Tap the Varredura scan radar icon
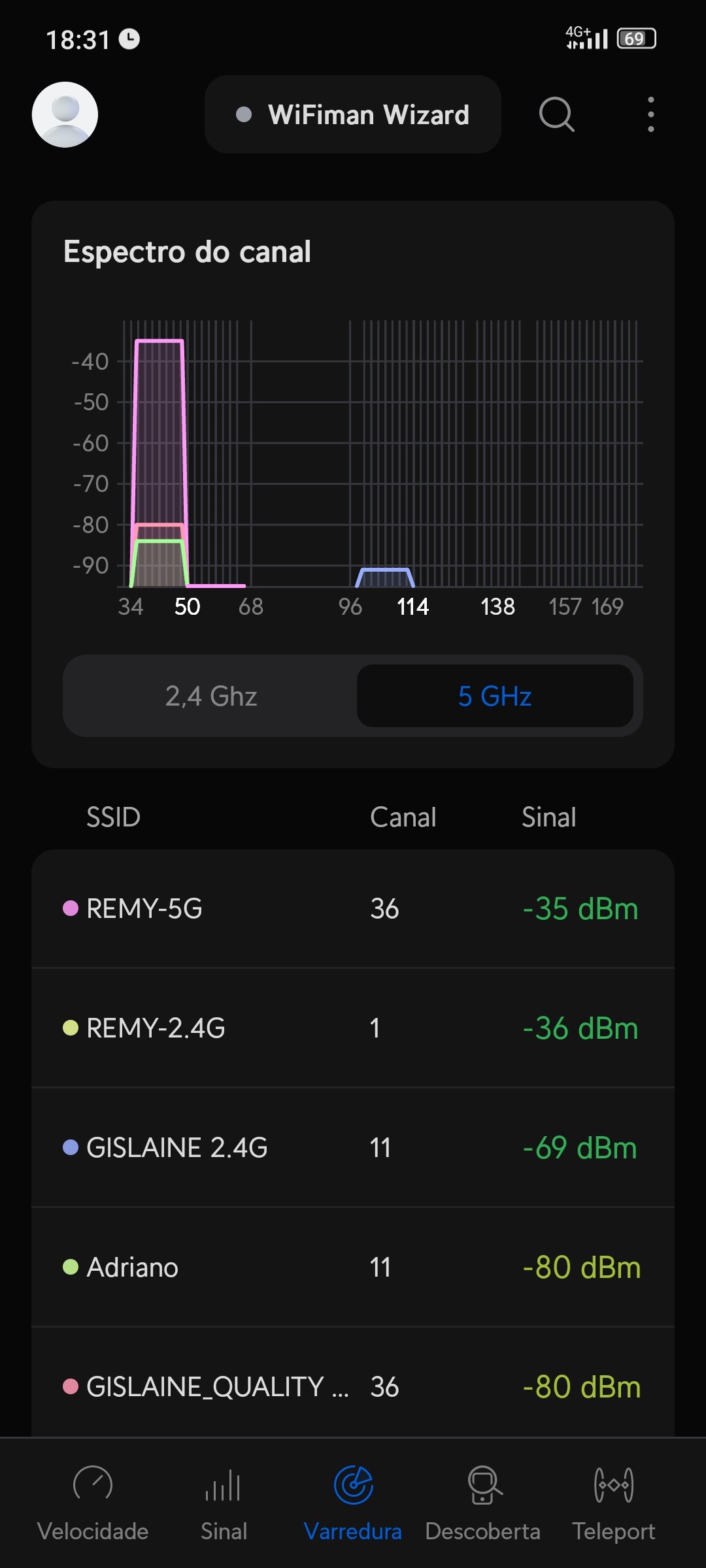This screenshot has width=706, height=1568. 353,1484
